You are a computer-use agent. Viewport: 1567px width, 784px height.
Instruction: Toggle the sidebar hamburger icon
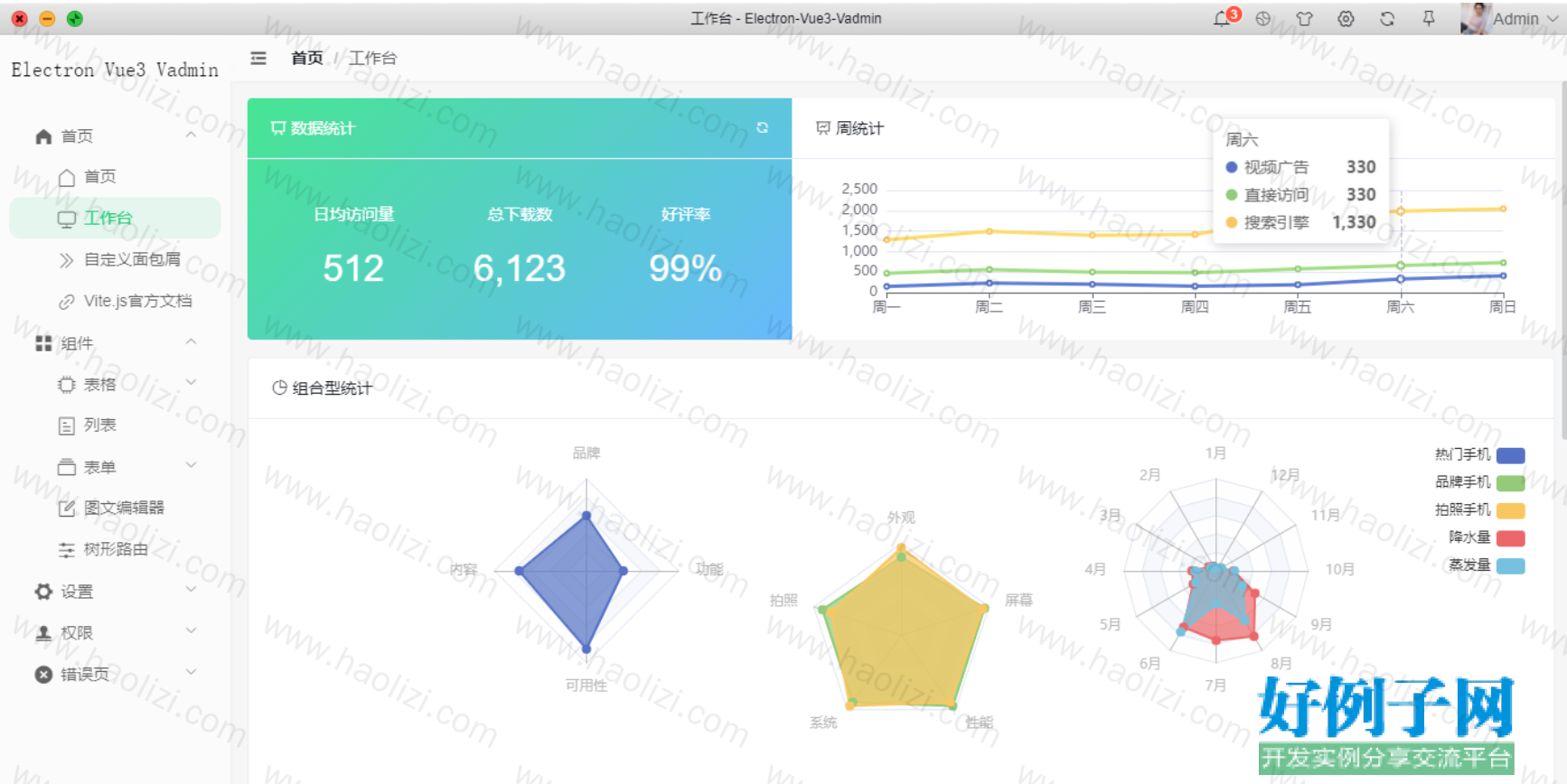pos(258,58)
